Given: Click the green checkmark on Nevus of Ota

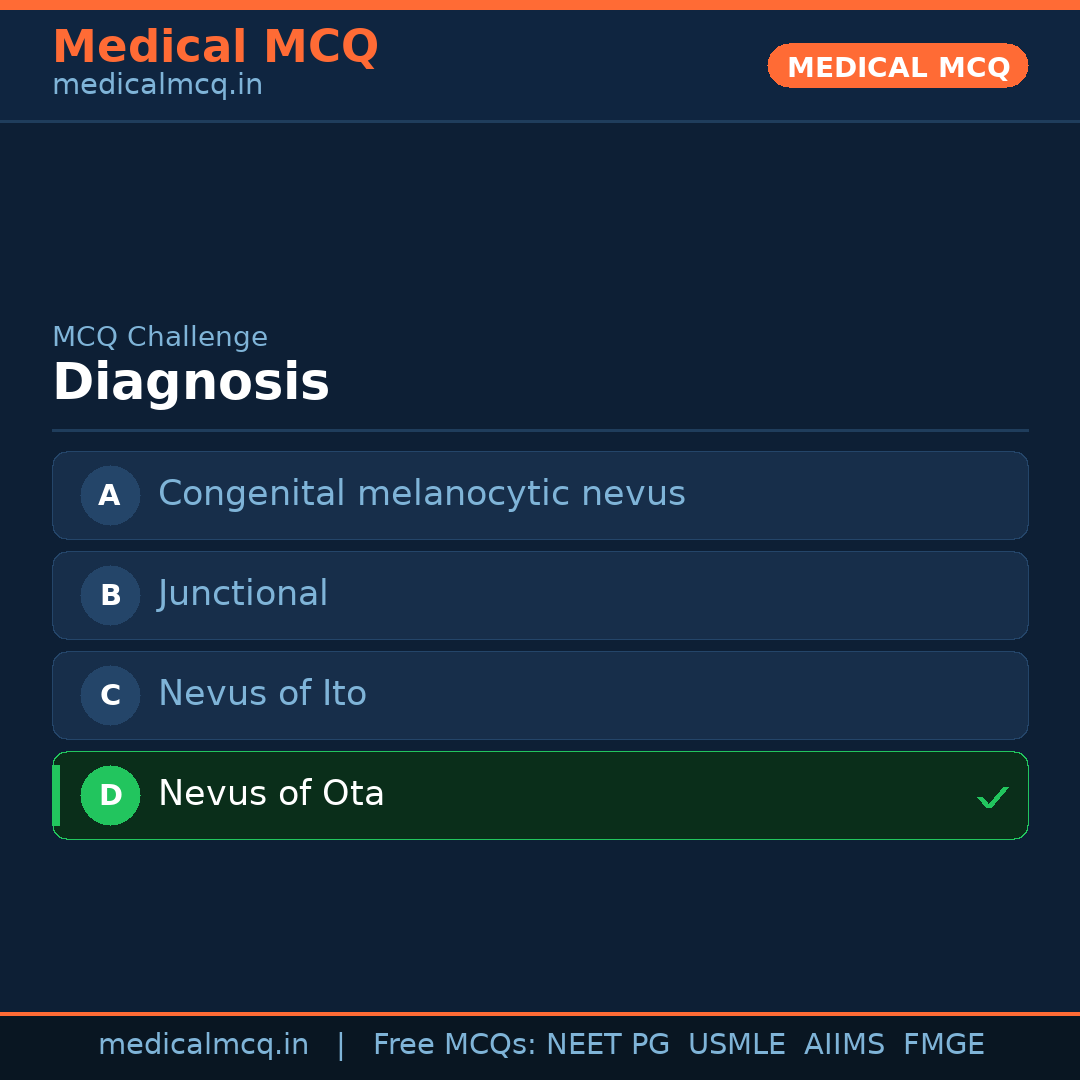Looking at the screenshot, I should click(993, 797).
